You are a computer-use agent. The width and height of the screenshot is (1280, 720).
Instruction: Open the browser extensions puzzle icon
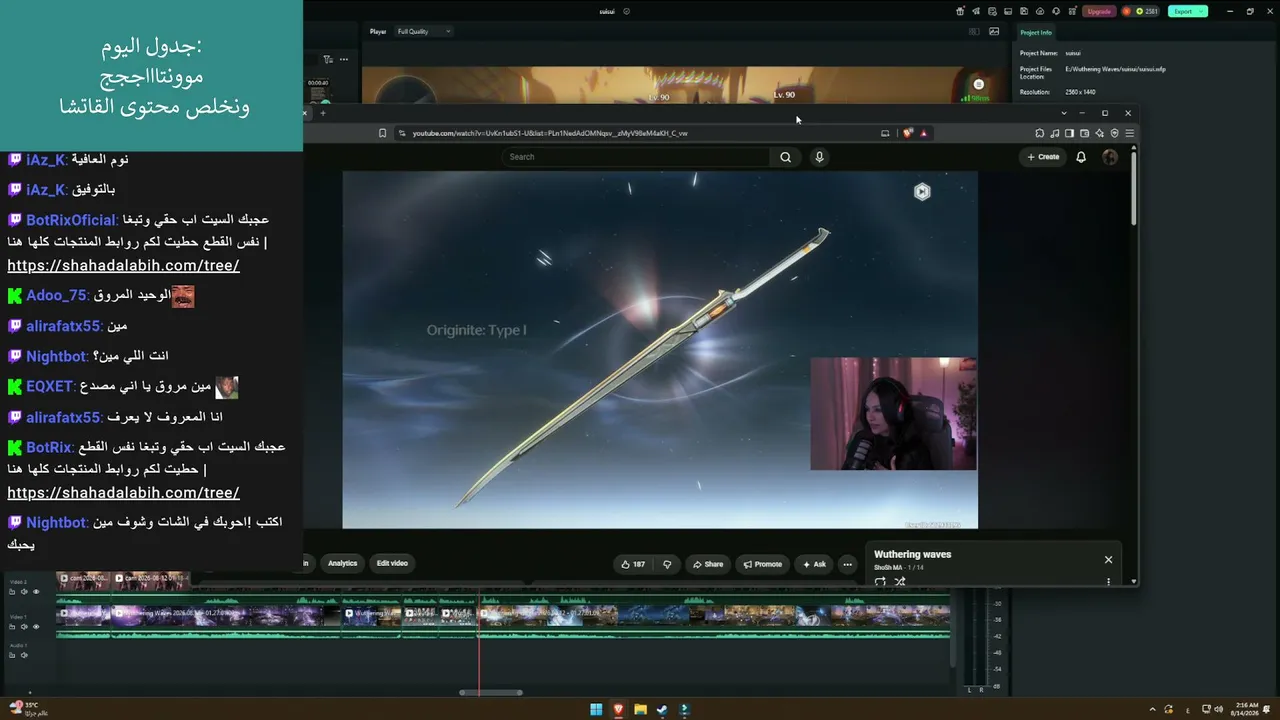pyautogui.click(x=1039, y=133)
